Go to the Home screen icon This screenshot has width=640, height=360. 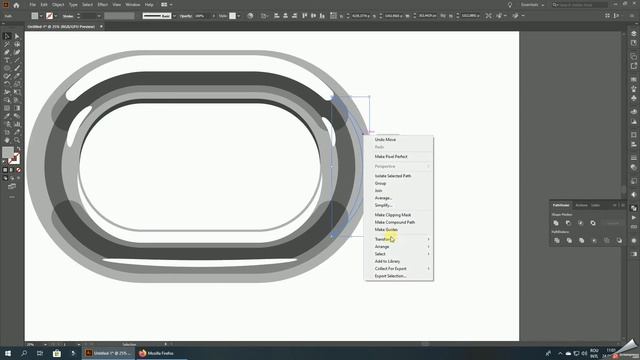16,5
